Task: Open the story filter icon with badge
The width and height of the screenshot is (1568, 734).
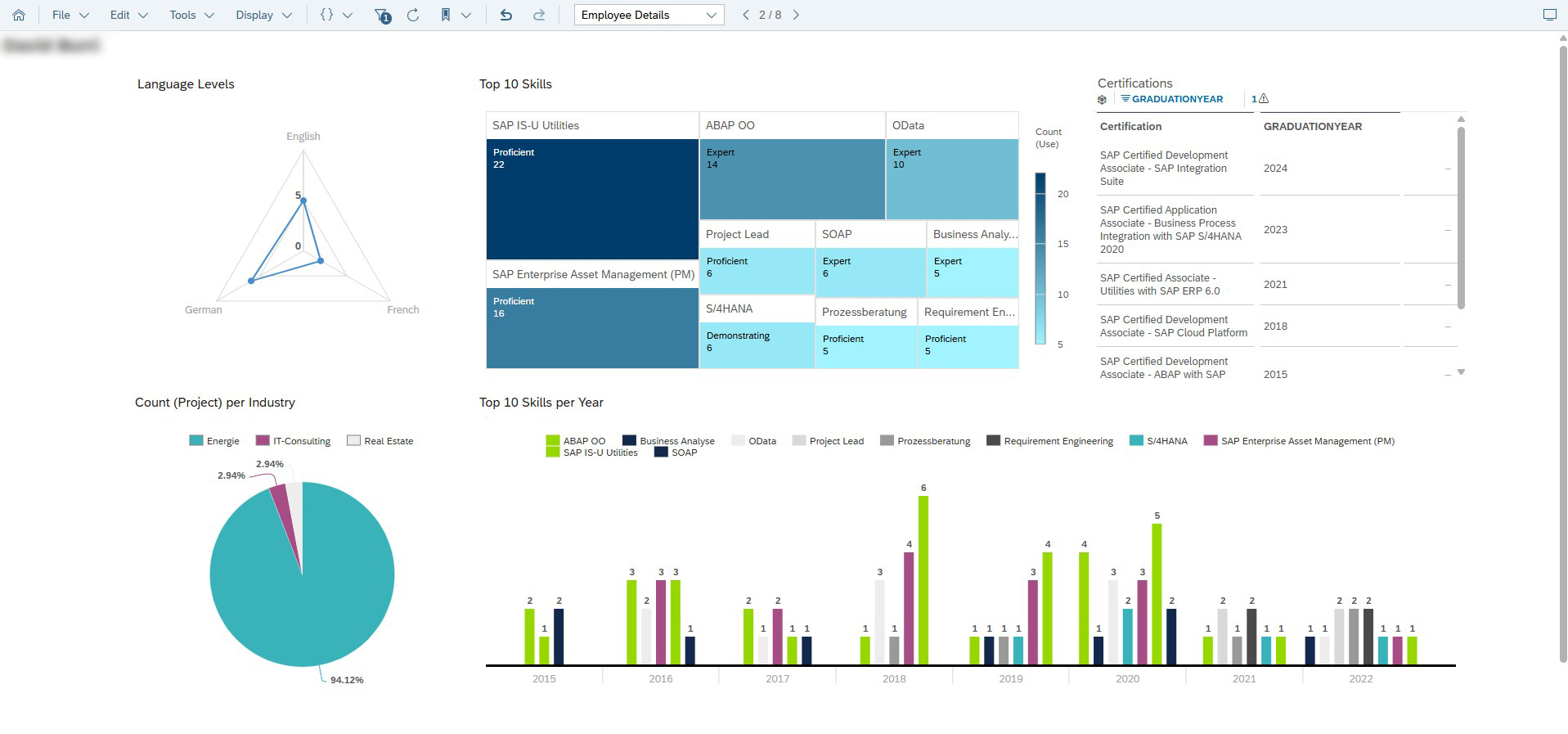Action: coord(382,15)
